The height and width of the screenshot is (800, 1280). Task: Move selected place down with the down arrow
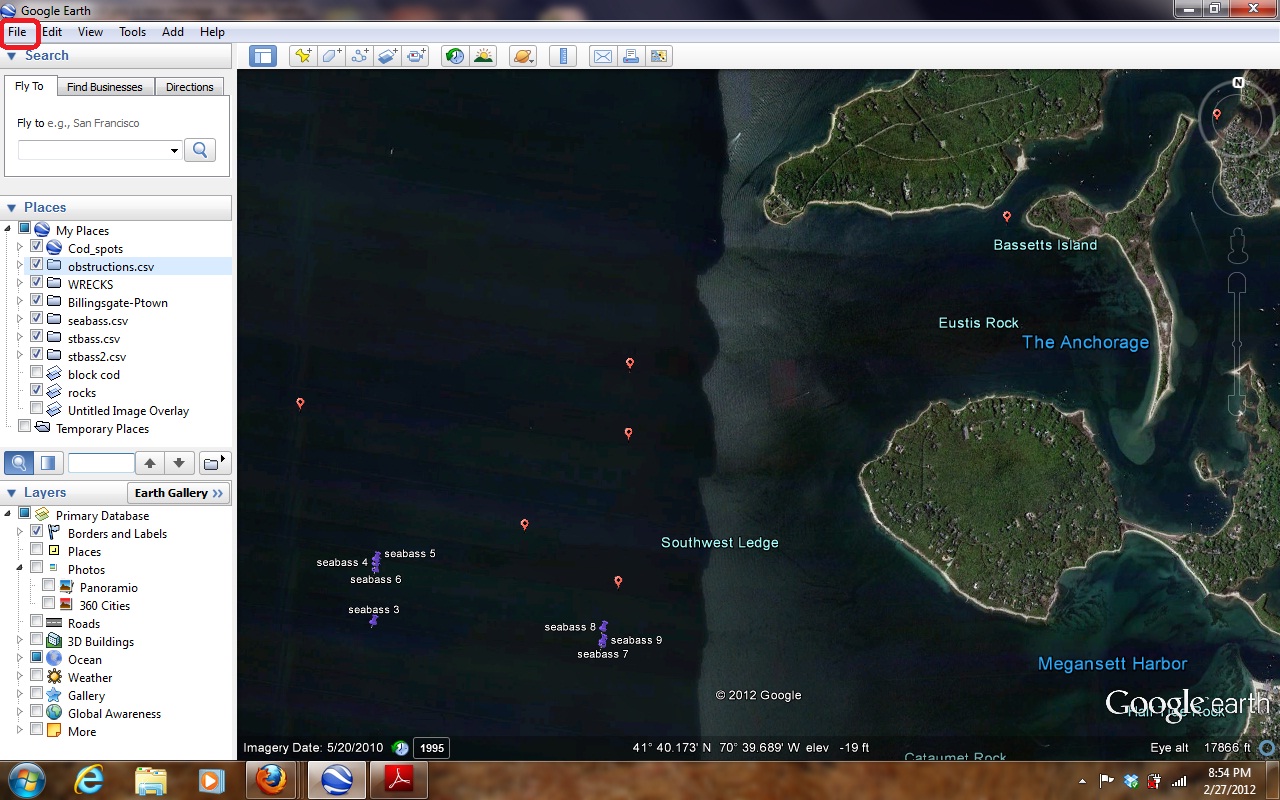pyautogui.click(x=179, y=463)
